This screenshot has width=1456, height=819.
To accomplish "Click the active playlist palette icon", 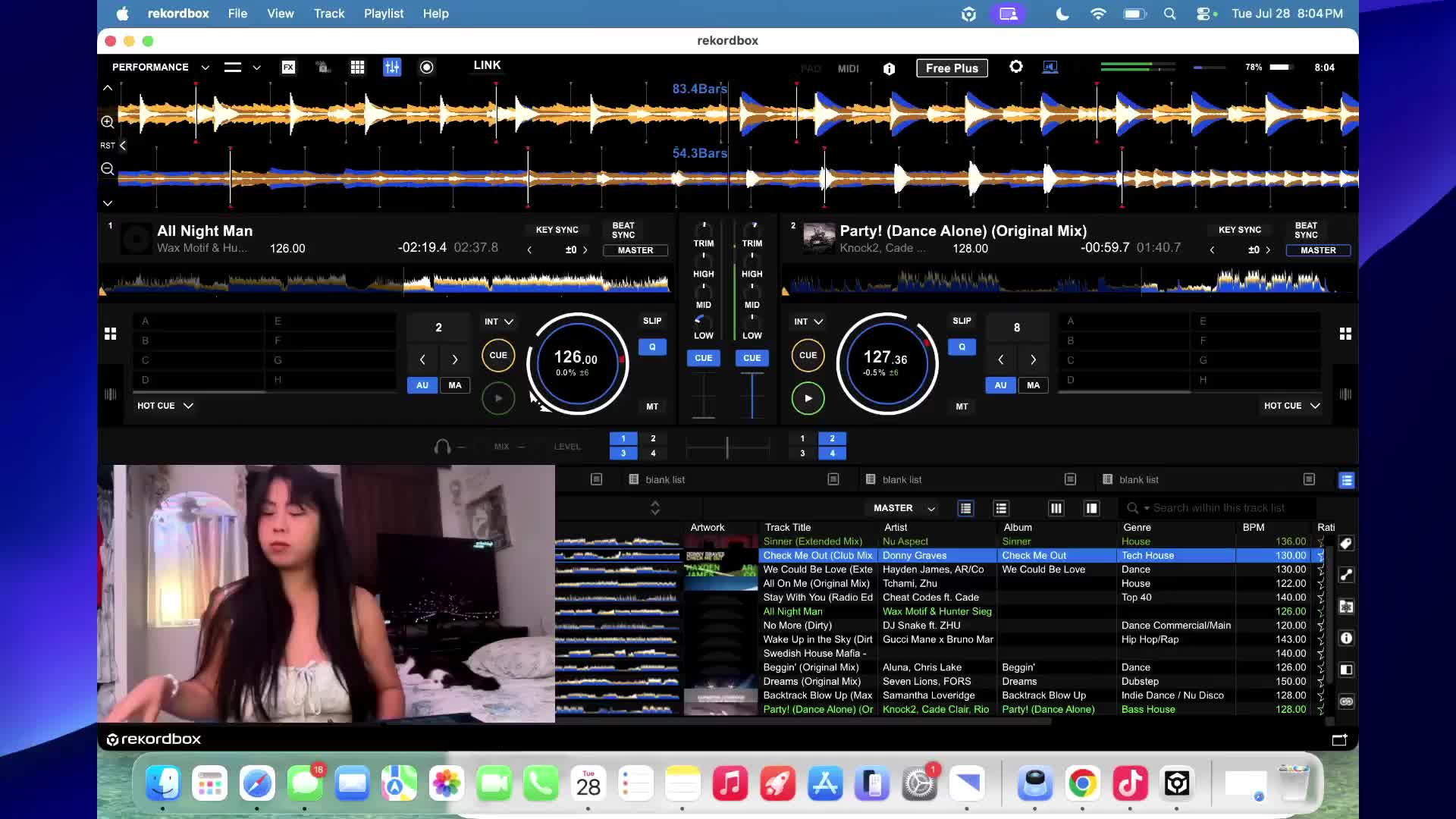I will tap(1346, 480).
